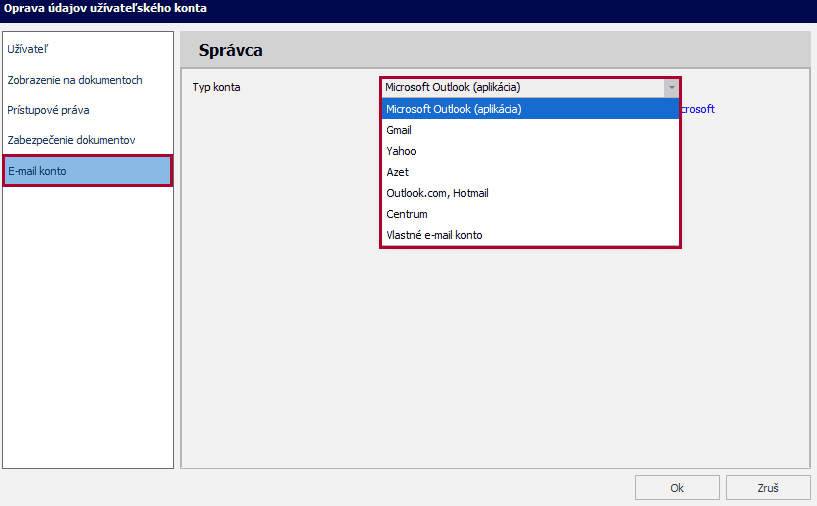Go to Zabezpečenie dokumentov section
The width and height of the screenshot is (817, 506).
tap(71, 140)
